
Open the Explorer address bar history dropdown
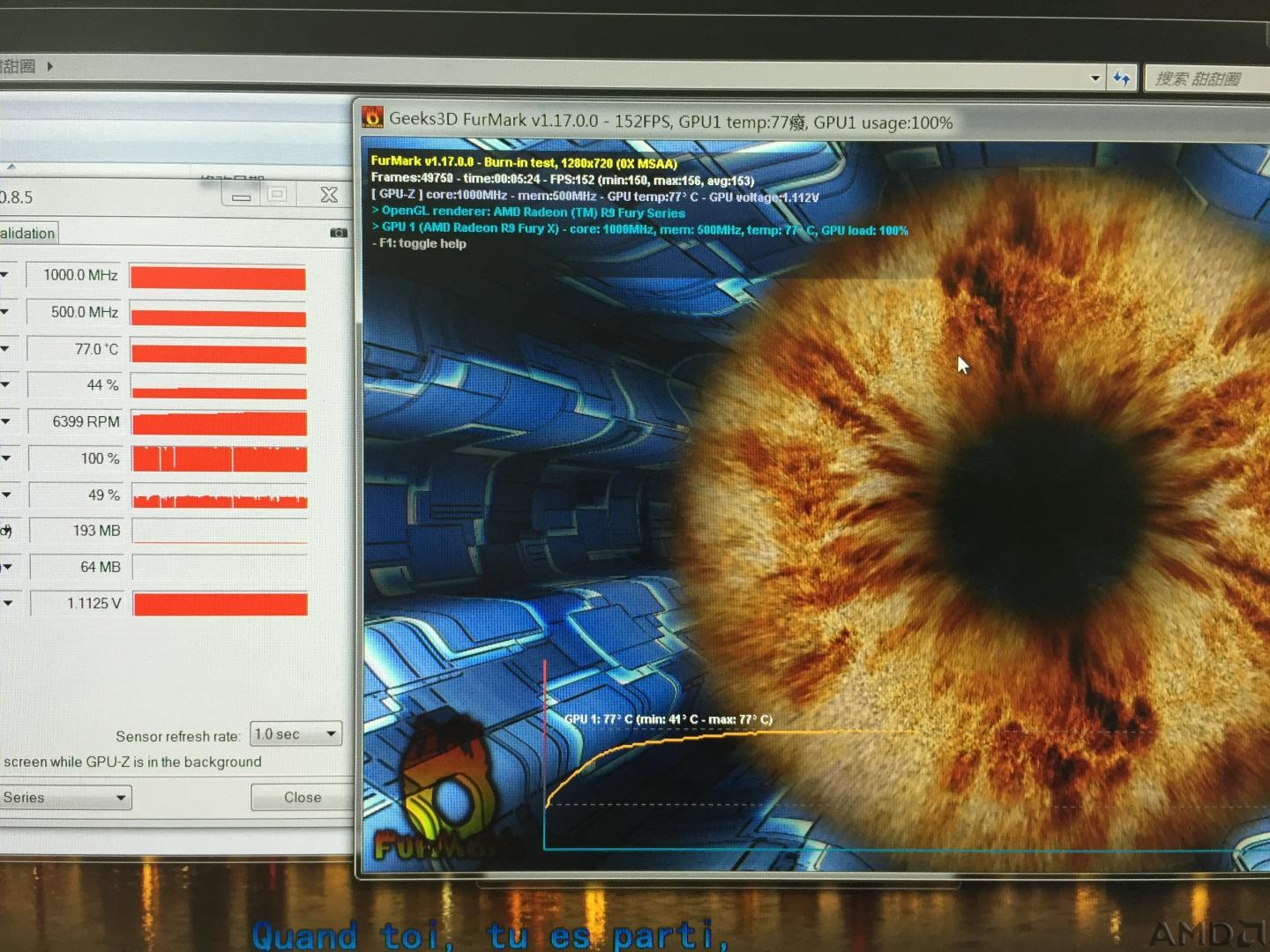click(x=1095, y=78)
